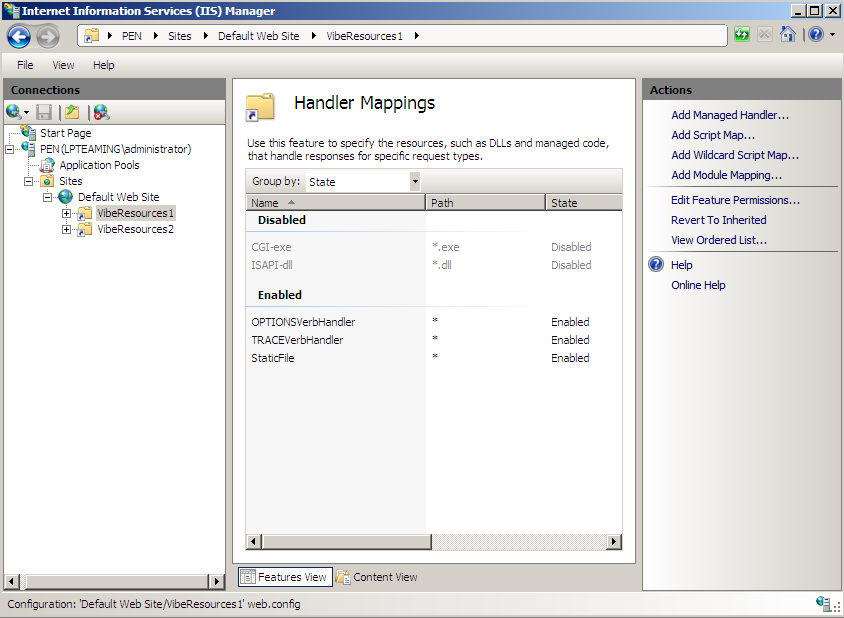Image resolution: width=844 pixels, height=618 pixels.
Task: Open the address bar arrow after Sites
Action: [x=205, y=36]
